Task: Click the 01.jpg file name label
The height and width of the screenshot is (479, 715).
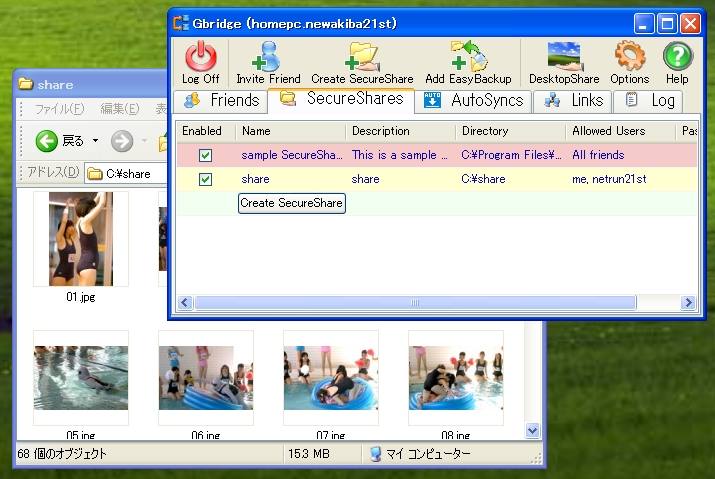Action: coord(81,297)
